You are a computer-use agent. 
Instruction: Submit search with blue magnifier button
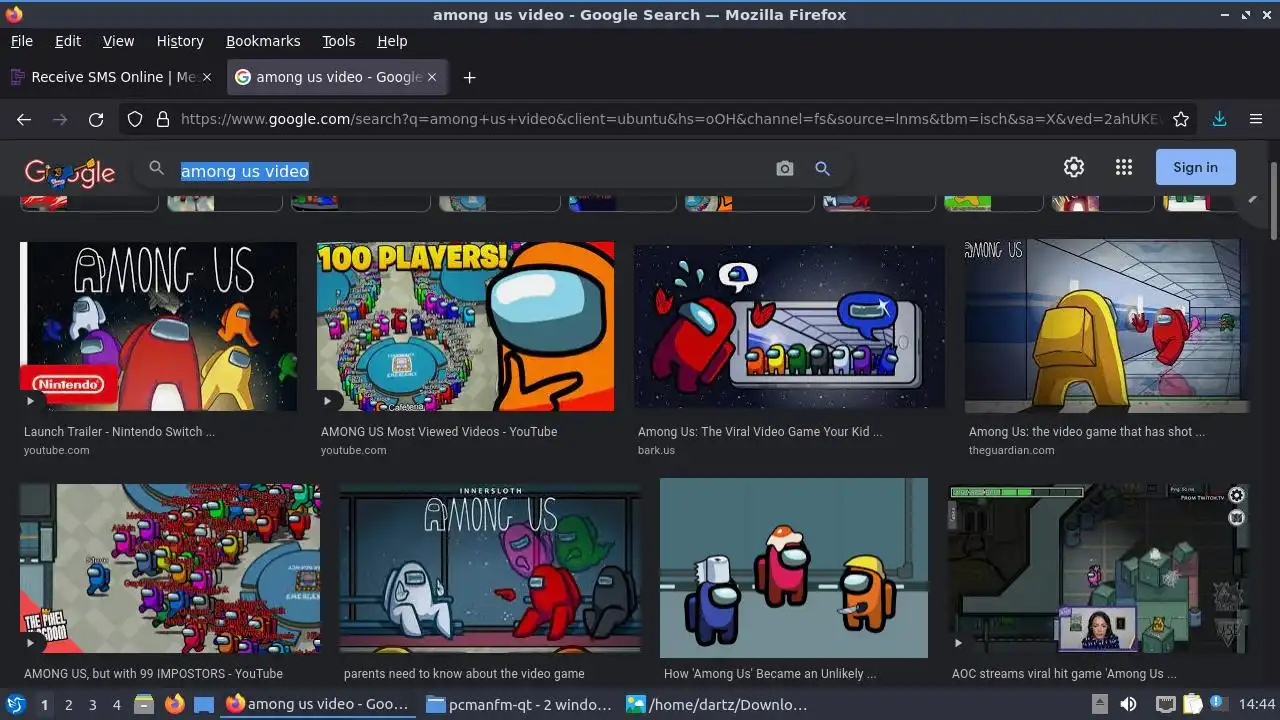pos(822,169)
